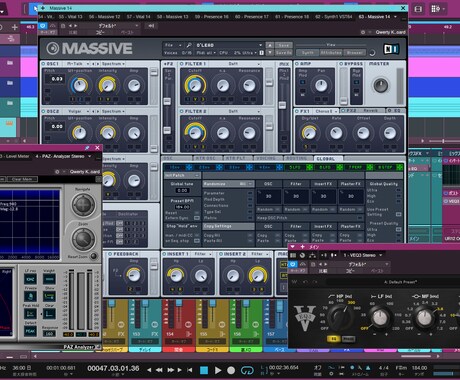460x380 pixels.
Task: Add track with plus icon at top-left
Action: coord(15,27)
